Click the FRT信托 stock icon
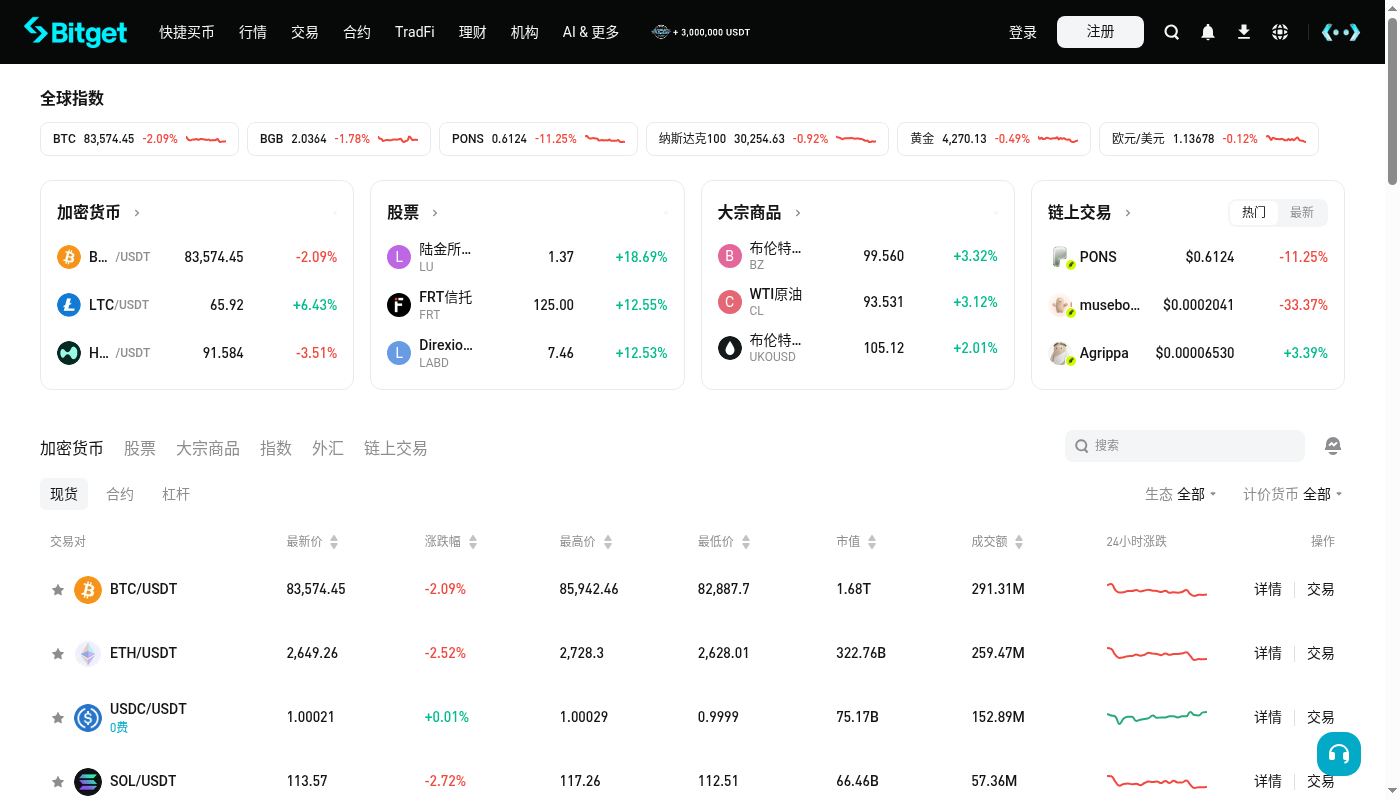 pos(399,305)
